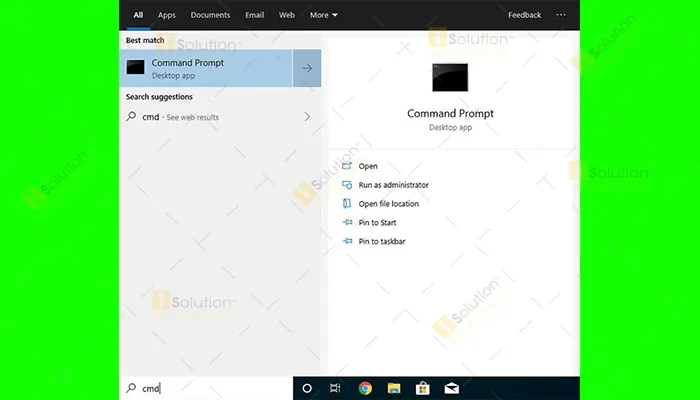This screenshot has height=400, width=700.
Task: Click the Open file location icon
Action: [x=347, y=204]
